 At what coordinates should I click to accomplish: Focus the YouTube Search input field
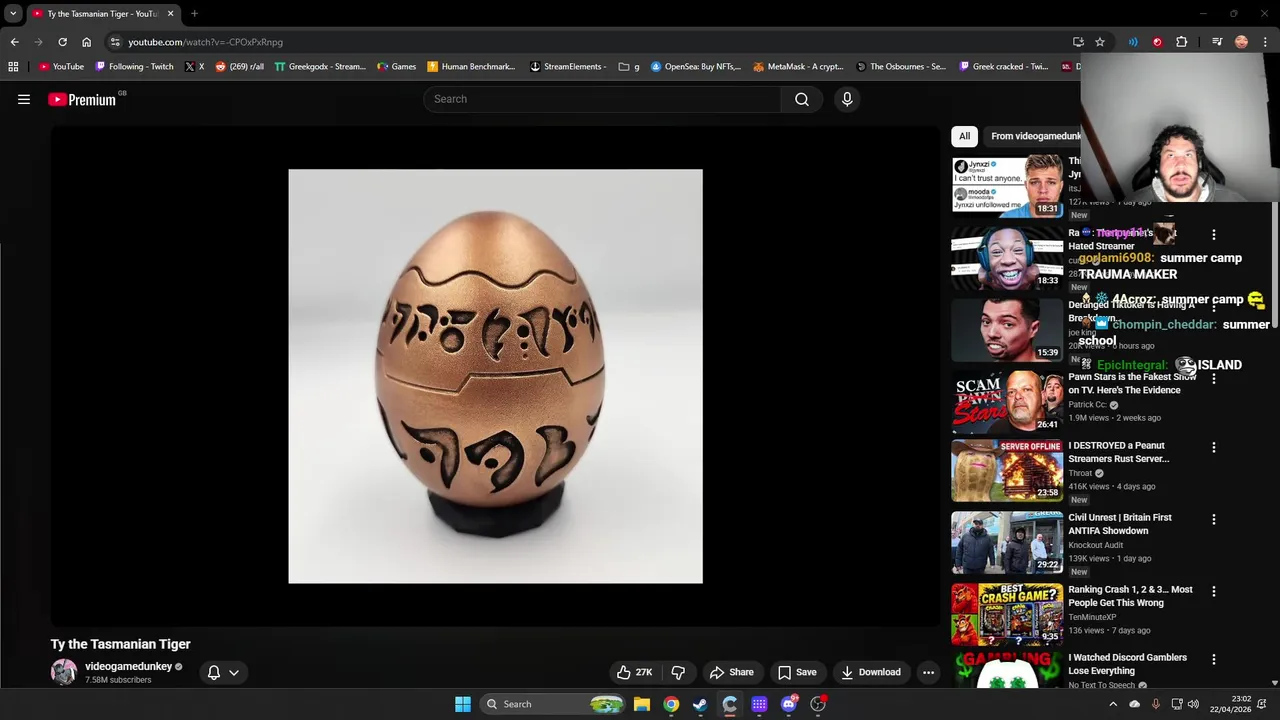603,99
